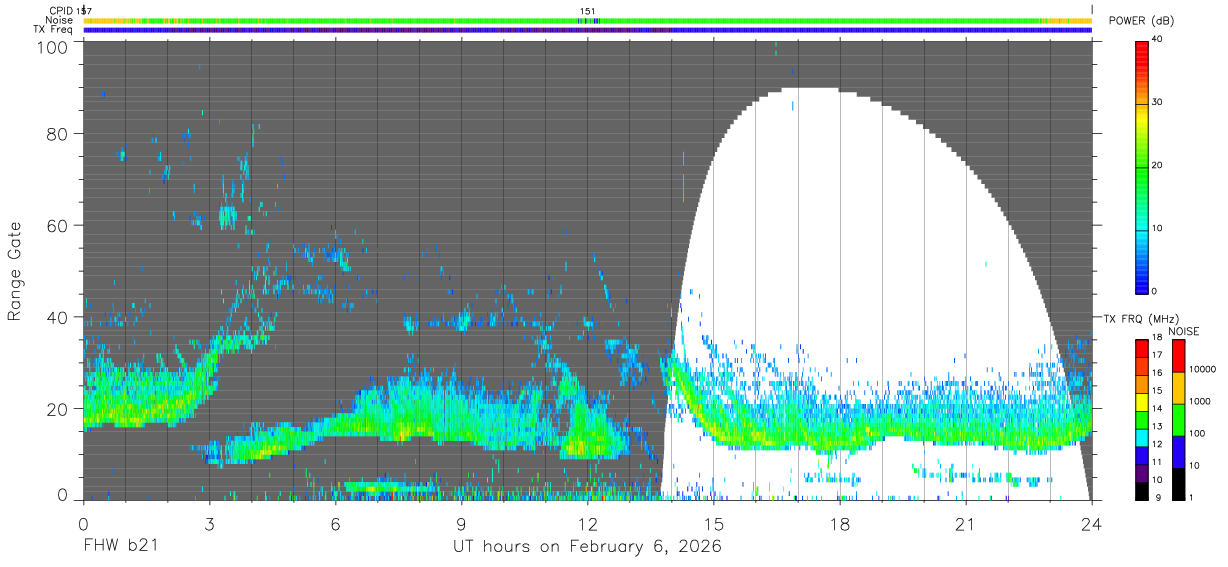Click the 151 CPID marker above the plot
This screenshot has height=567, width=1228.
588,11
